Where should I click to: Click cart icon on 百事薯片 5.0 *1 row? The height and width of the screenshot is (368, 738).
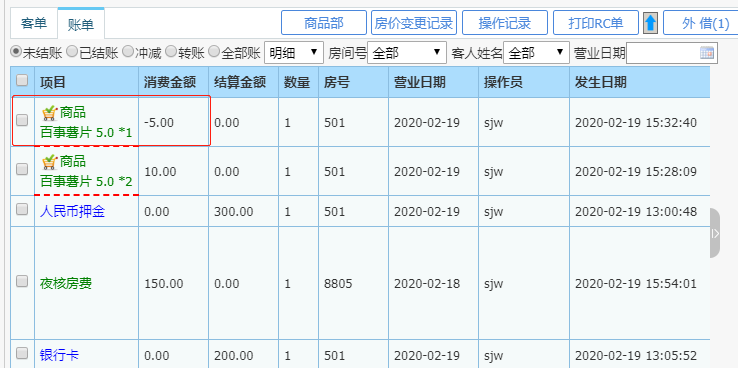[x=49, y=112]
